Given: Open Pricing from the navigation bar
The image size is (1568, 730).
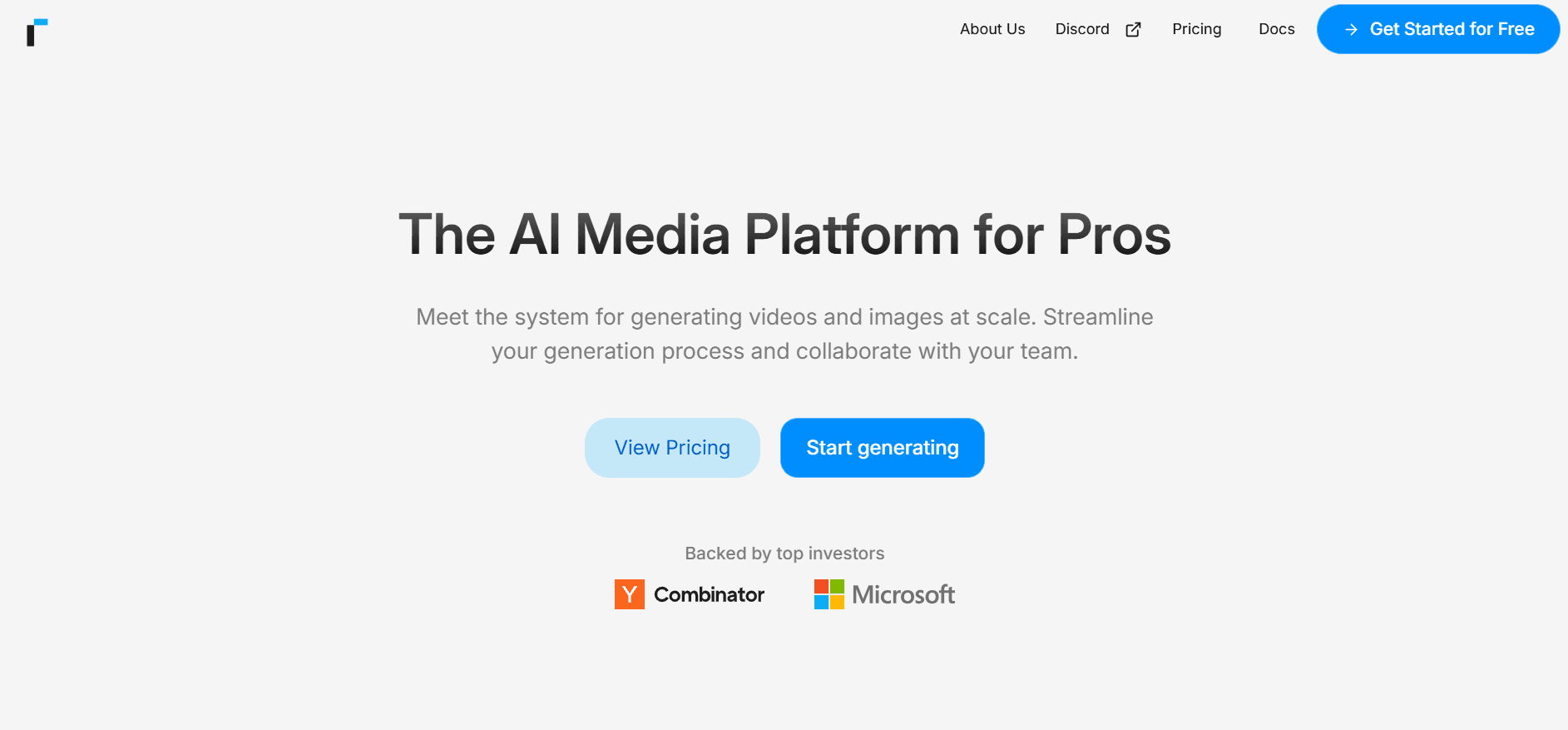Looking at the screenshot, I should (1196, 29).
